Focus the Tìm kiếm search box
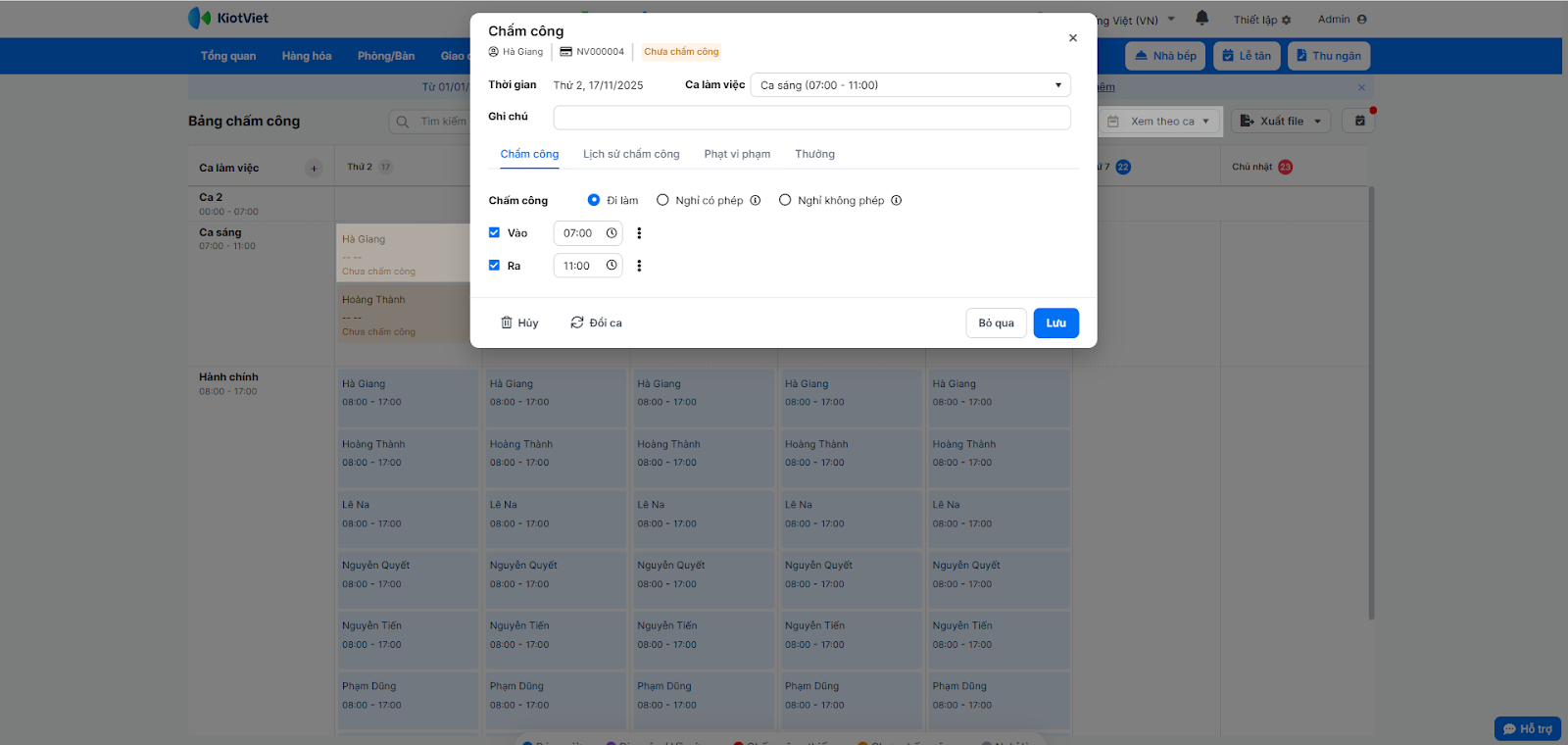The height and width of the screenshot is (745, 1568). click(431, 122)
